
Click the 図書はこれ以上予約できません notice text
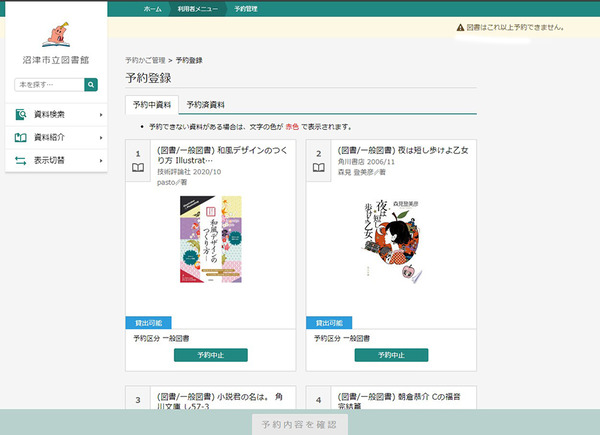[515, 28]
